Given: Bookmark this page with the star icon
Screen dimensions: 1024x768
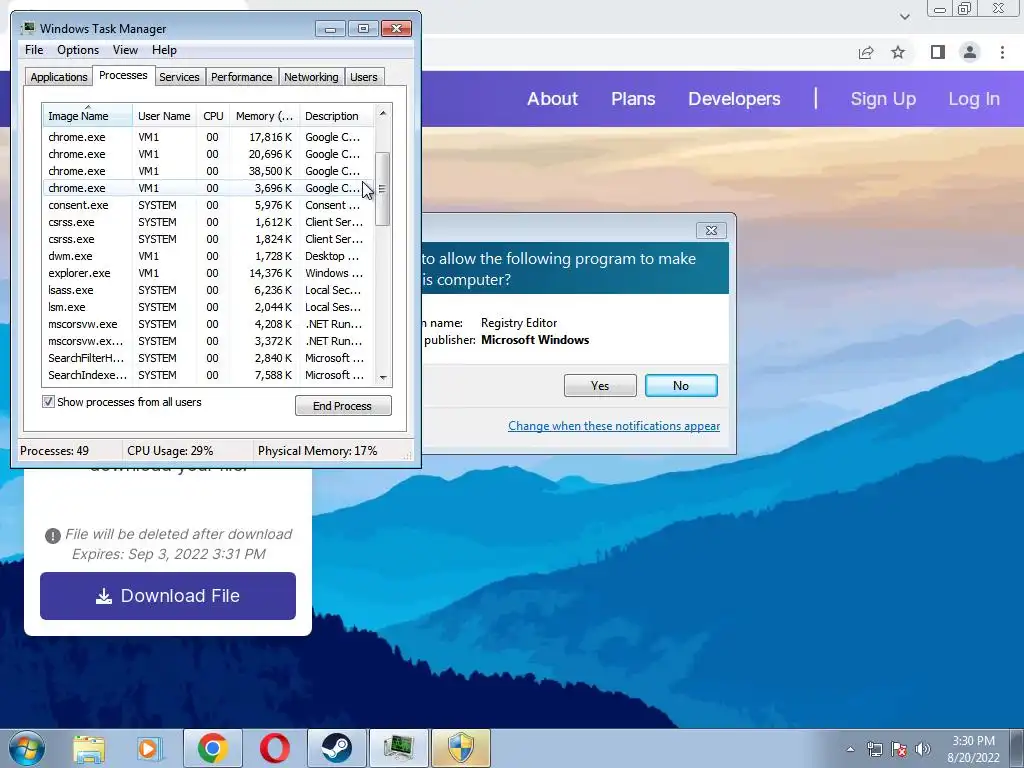Looking at the screenshot, I should (x=898, y=52).
